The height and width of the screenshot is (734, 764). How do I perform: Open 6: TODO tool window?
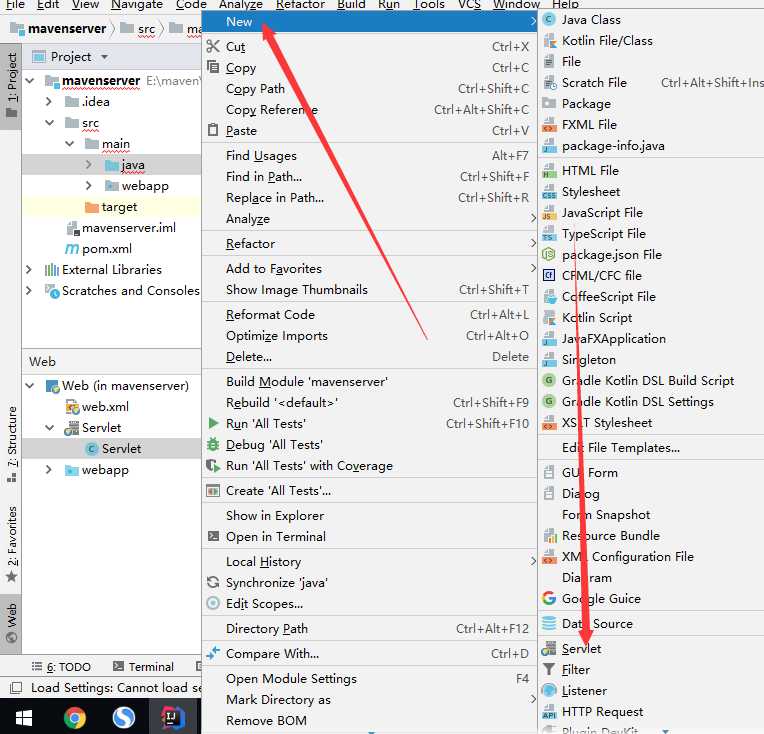click(61, 666)
